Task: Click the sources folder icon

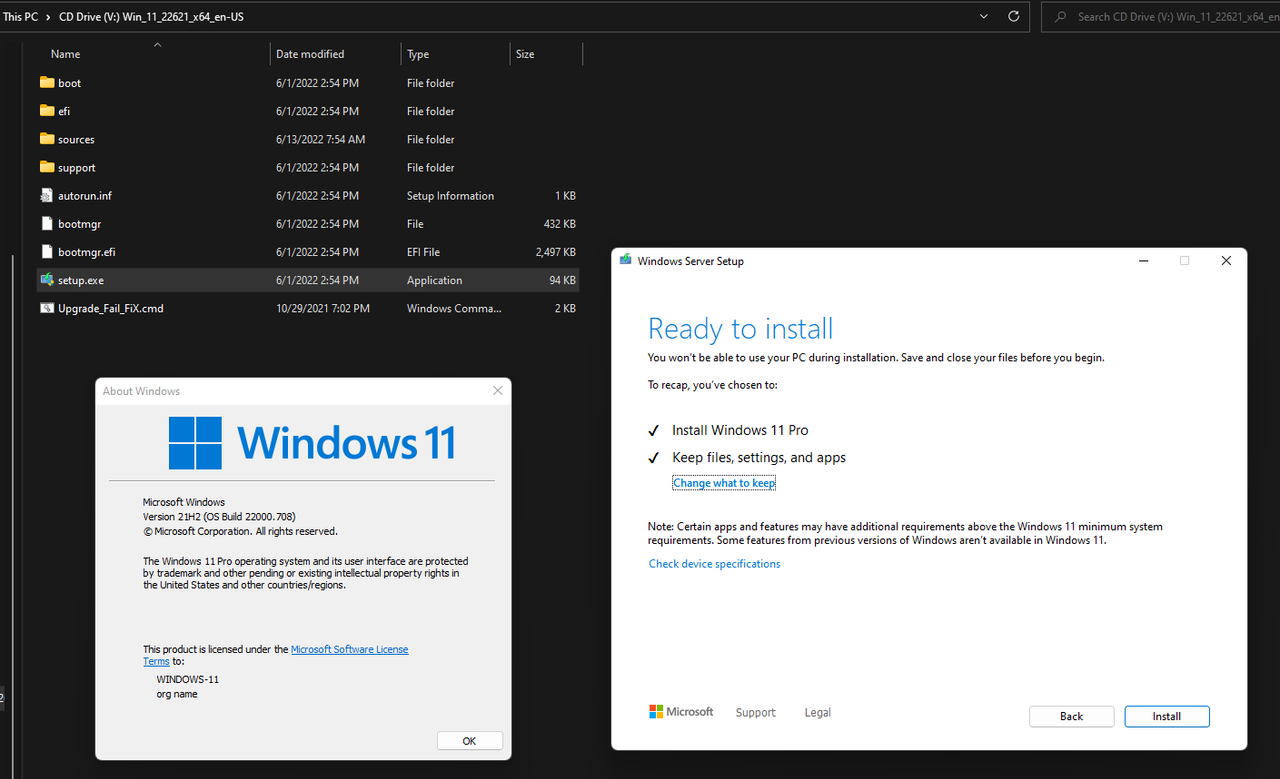Action: (46, 139)
